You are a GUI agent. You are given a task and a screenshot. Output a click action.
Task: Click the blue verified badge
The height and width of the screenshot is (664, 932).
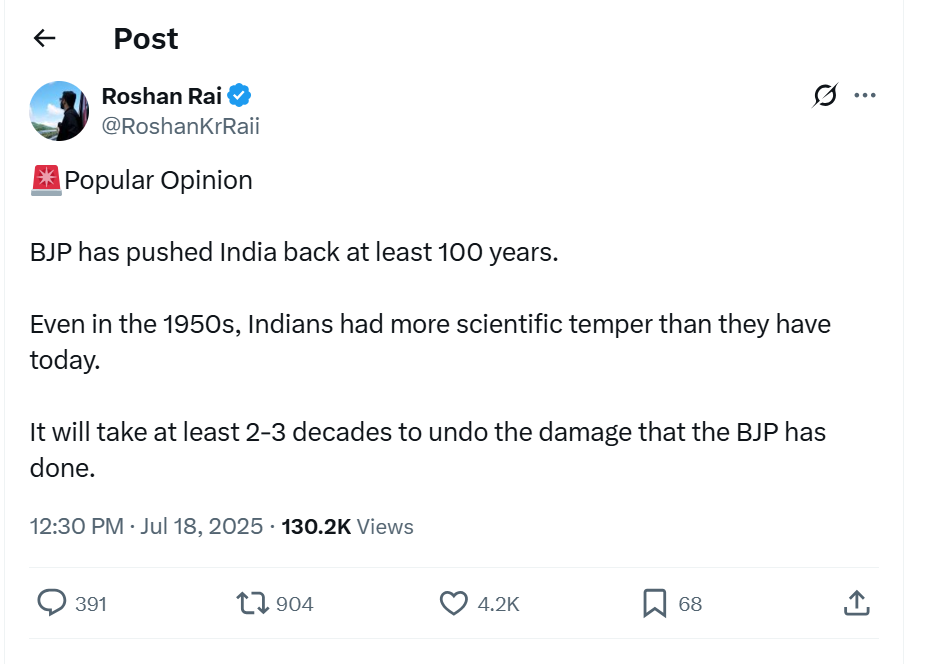240,96
